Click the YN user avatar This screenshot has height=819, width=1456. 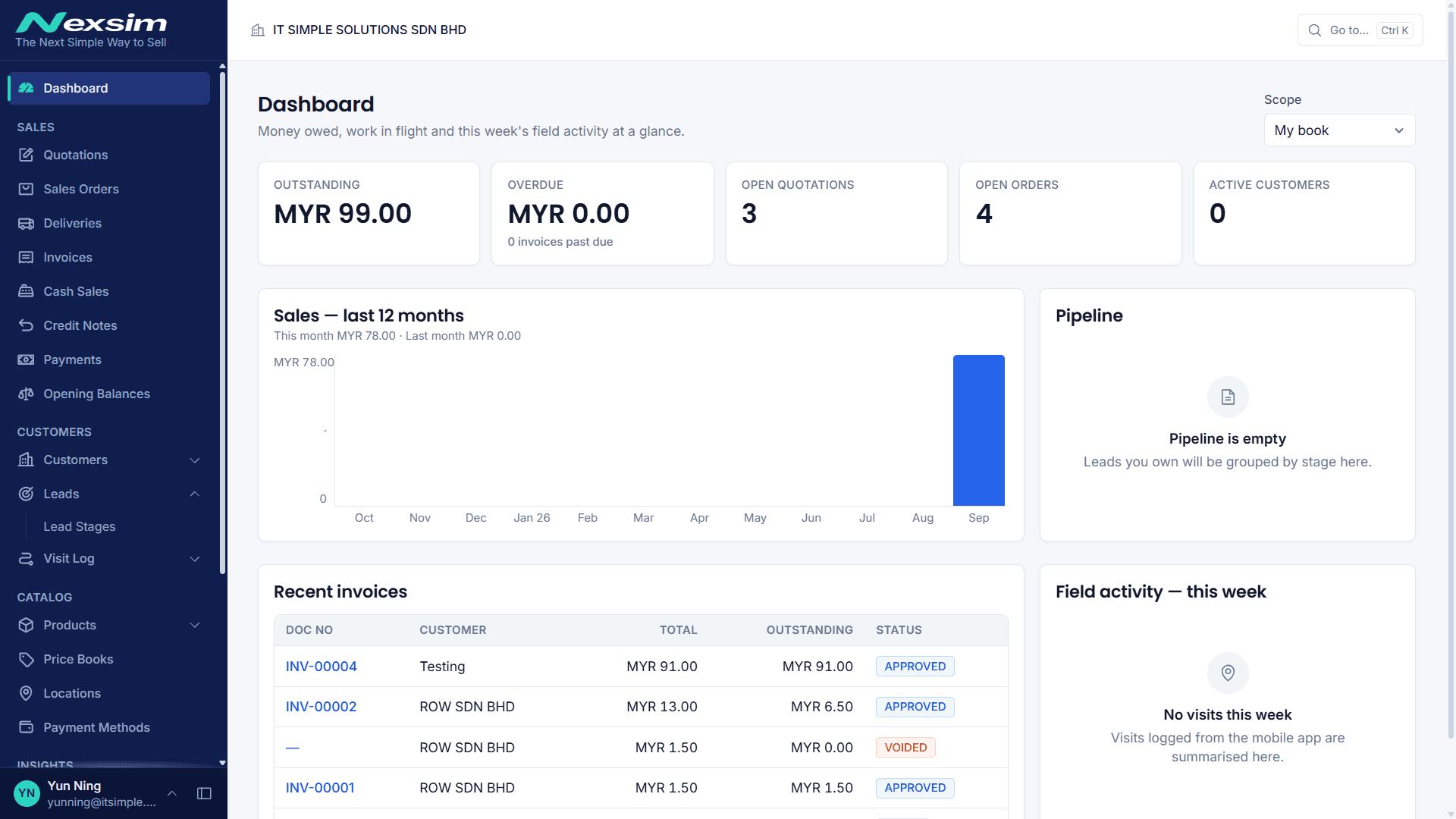27,793
